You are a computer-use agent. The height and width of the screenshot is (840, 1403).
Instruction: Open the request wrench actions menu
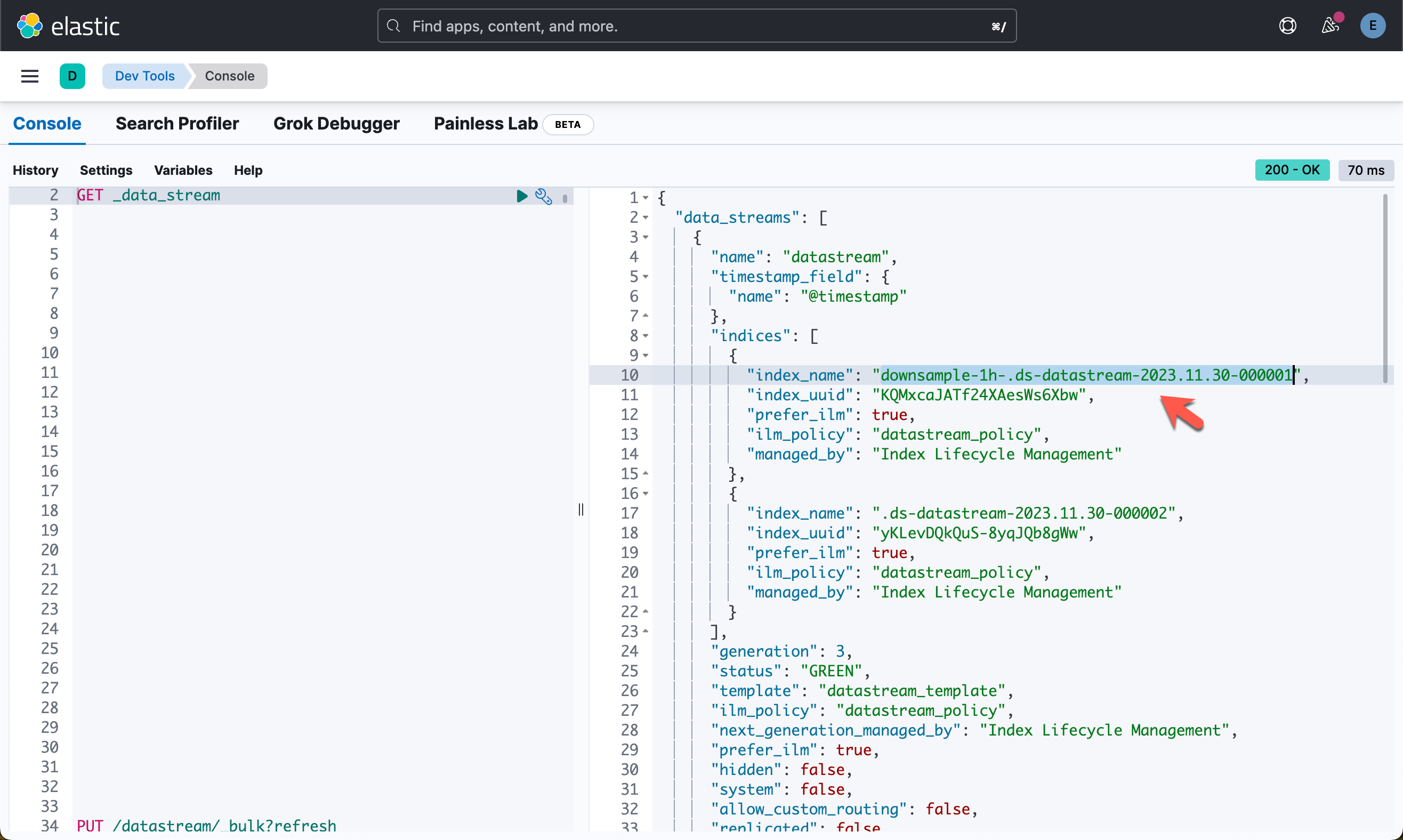click(543, 196)
